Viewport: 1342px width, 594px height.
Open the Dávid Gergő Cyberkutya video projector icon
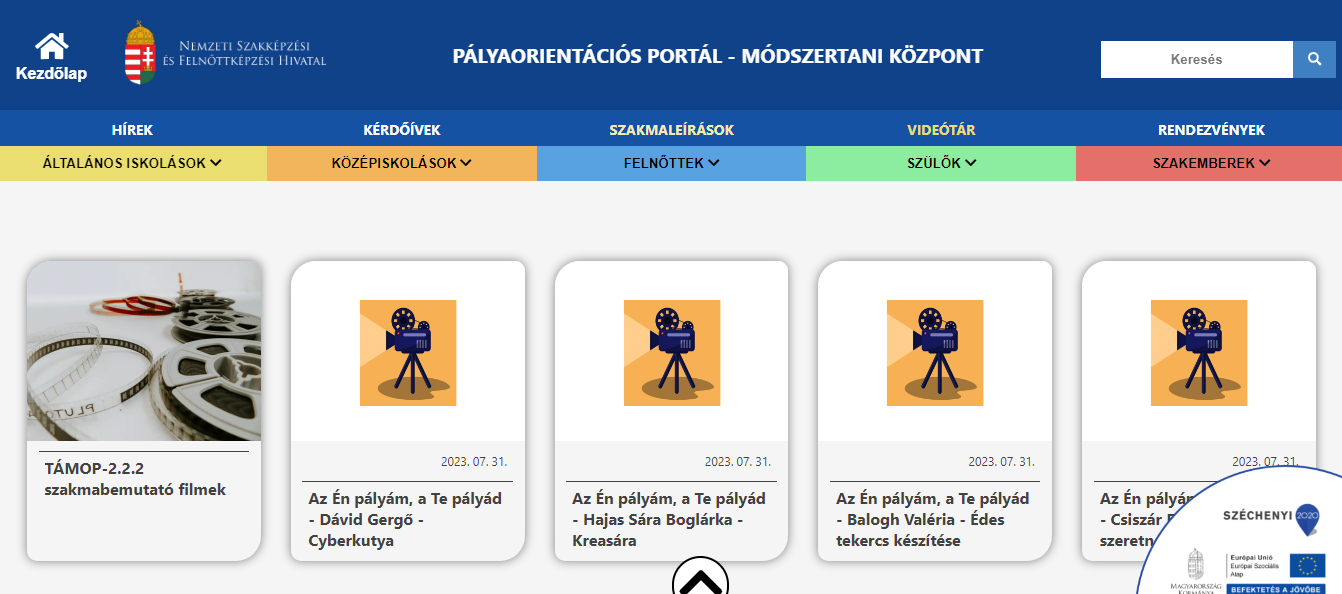coord(407,352)
